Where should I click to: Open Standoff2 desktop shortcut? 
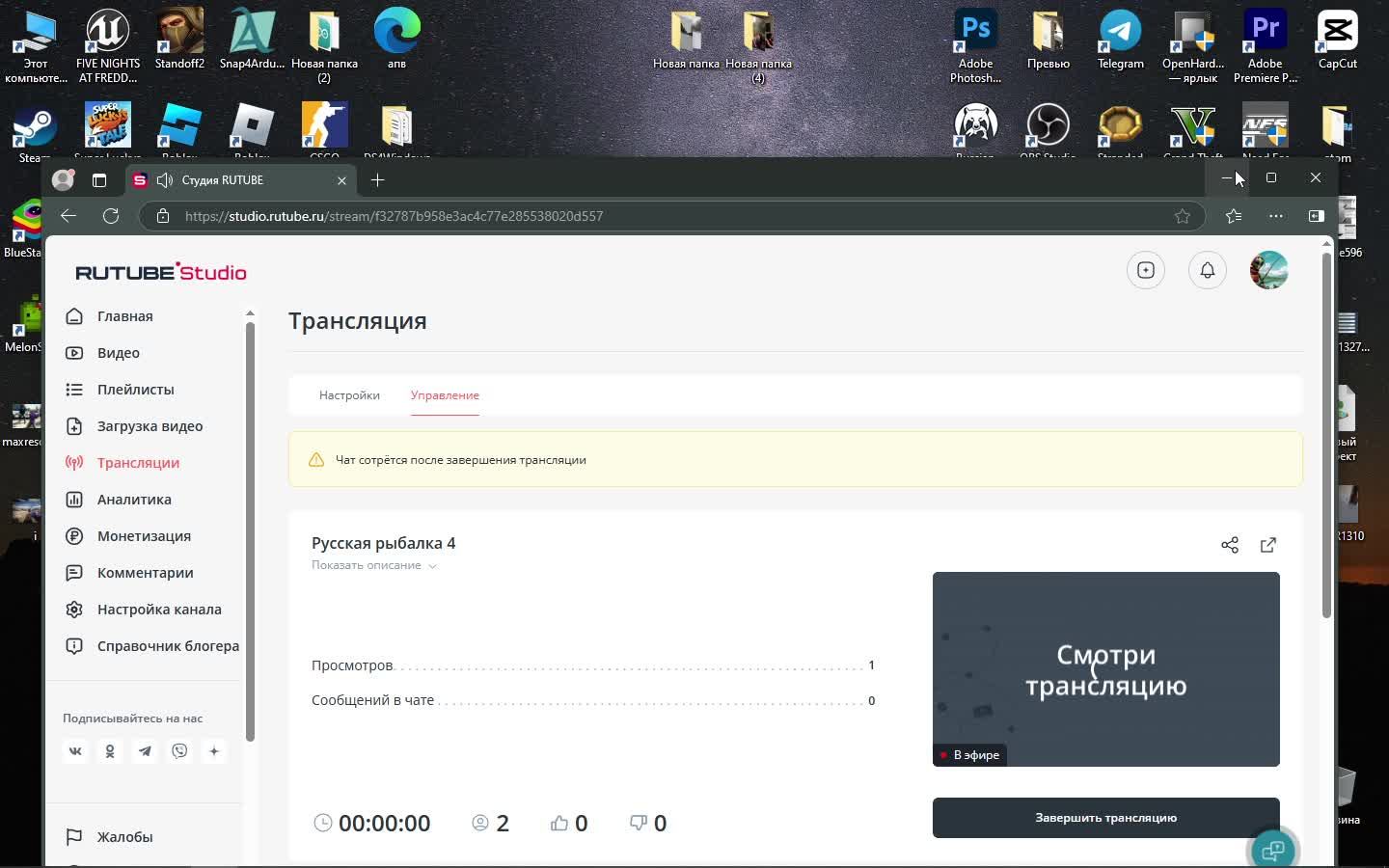pos(179,41)
